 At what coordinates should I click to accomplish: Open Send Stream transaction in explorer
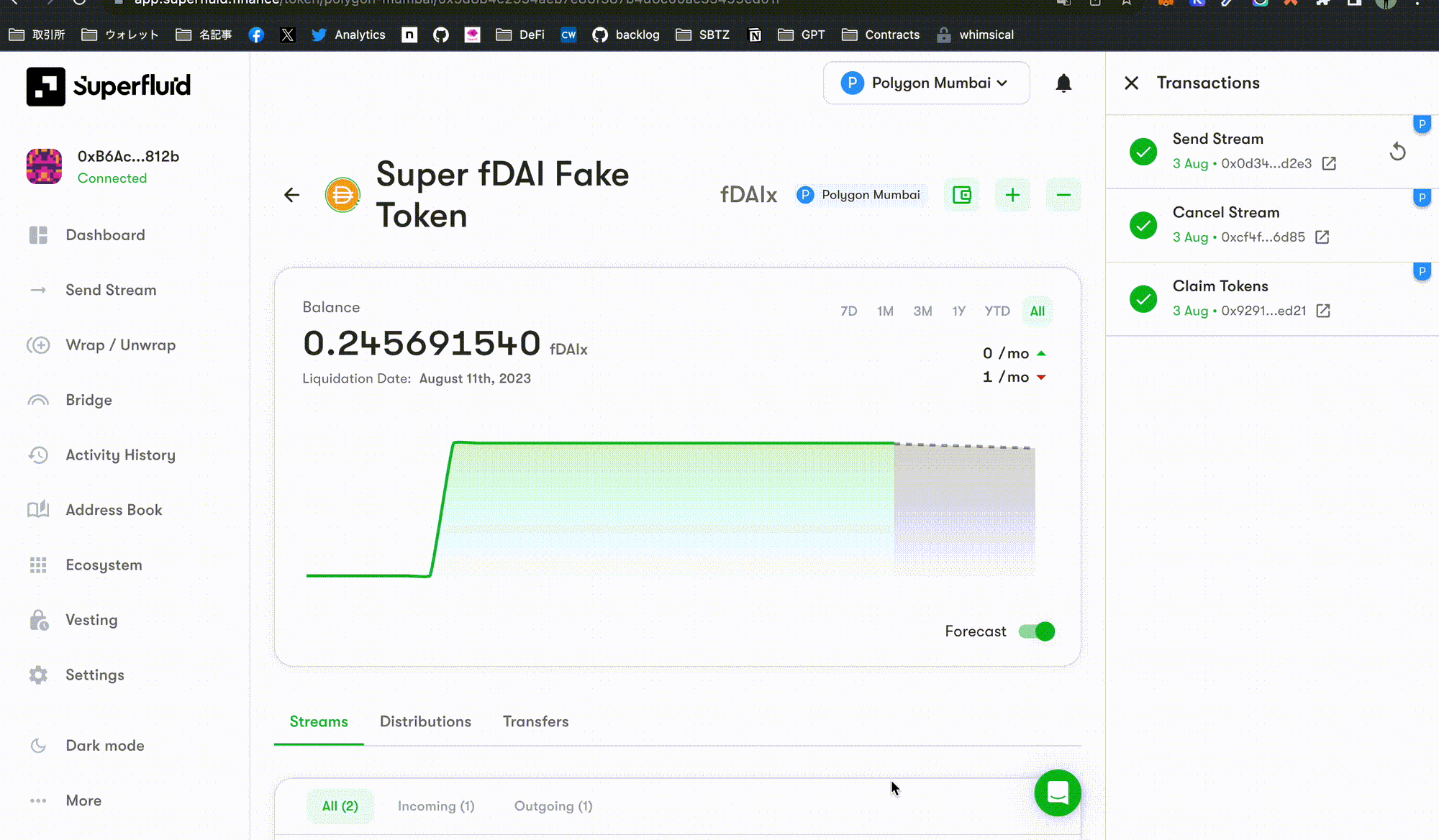[x=1329, y=164]
